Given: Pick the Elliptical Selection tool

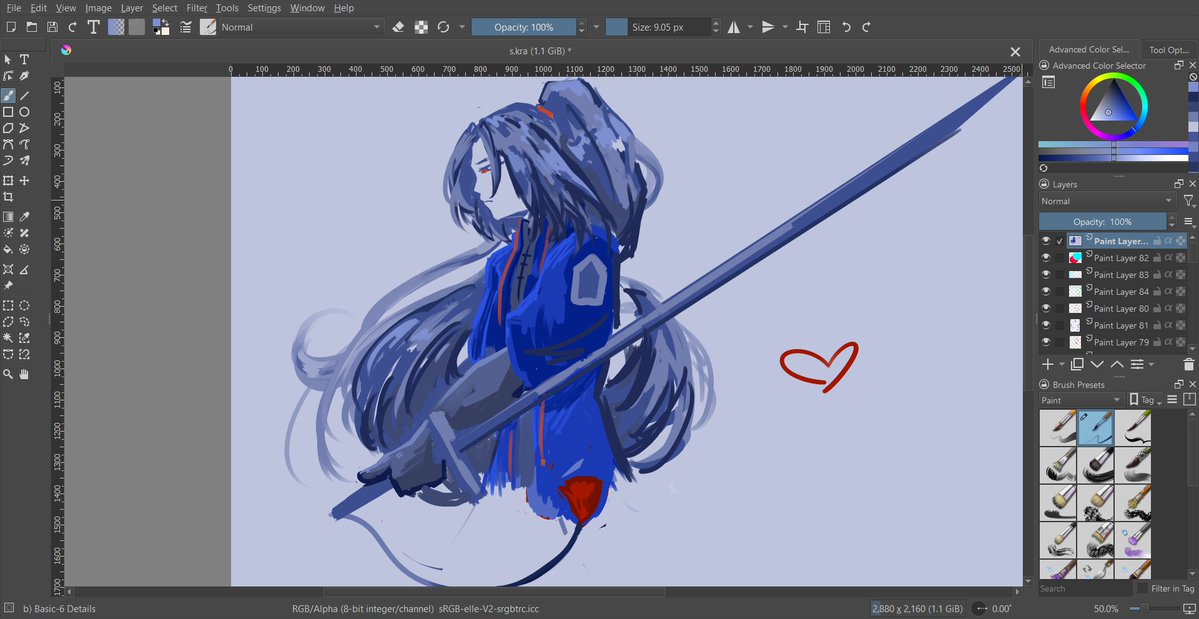Looking at the screenshot, I should [24, 305].
